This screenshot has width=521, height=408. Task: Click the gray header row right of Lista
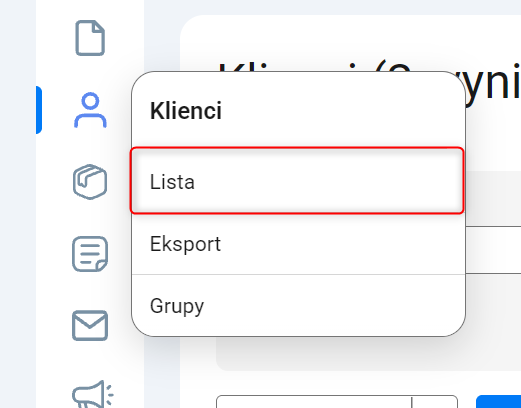[x=493, y=199]
